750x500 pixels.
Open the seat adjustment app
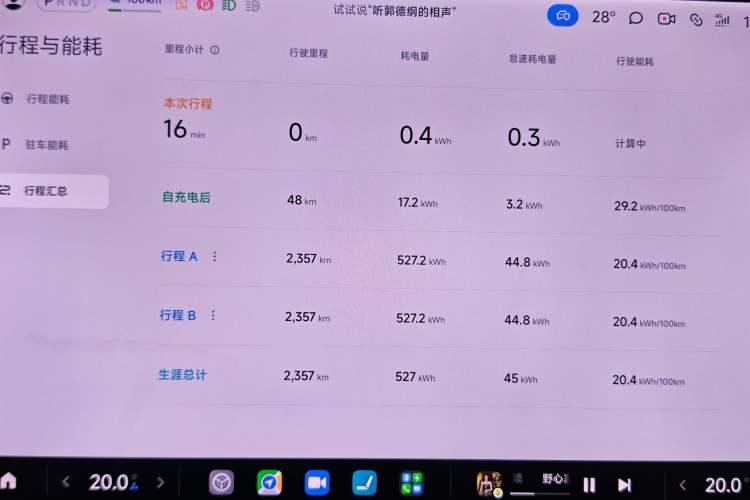tap(365, 483)
